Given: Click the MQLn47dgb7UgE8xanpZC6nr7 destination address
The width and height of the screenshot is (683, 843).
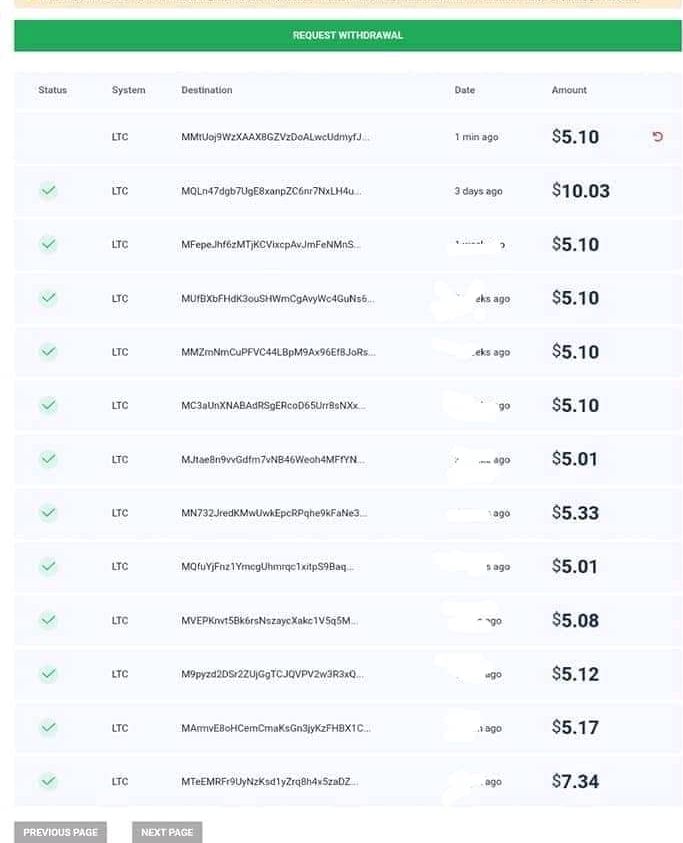Looking at the screenshot, I should (x=271, y=191).
